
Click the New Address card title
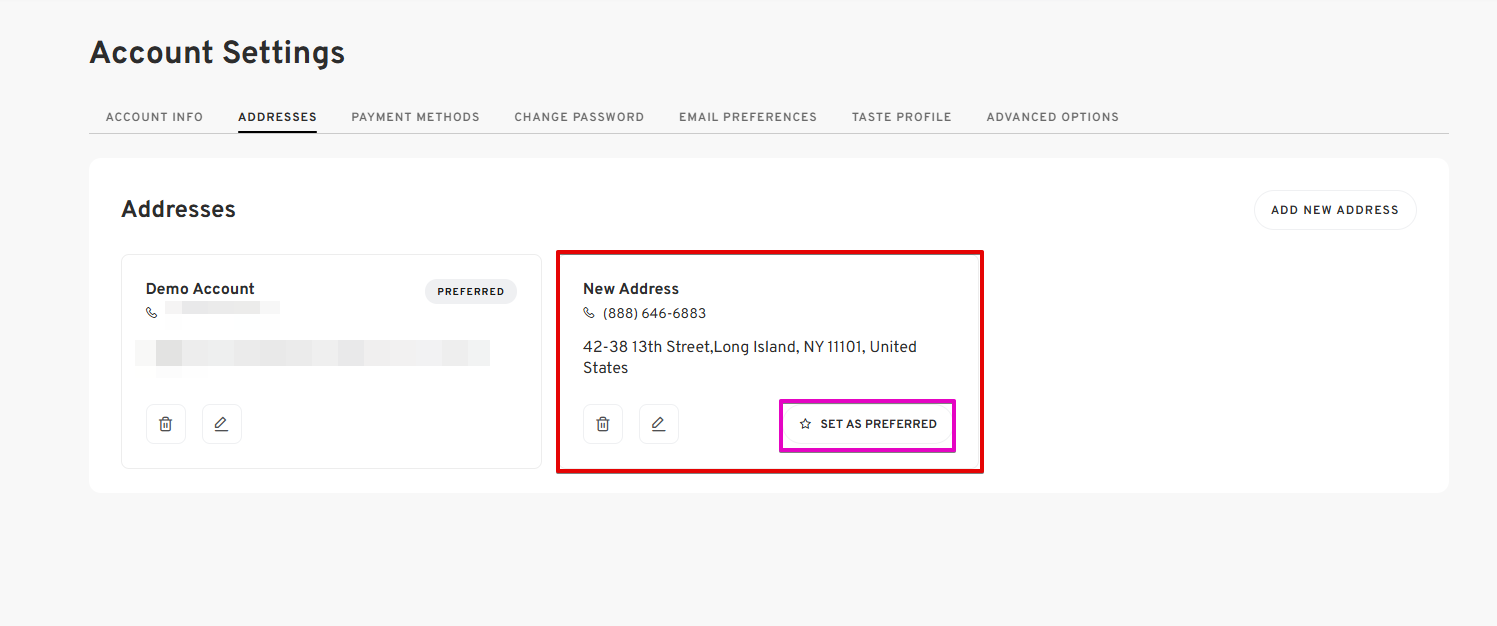tap(631, 289)
